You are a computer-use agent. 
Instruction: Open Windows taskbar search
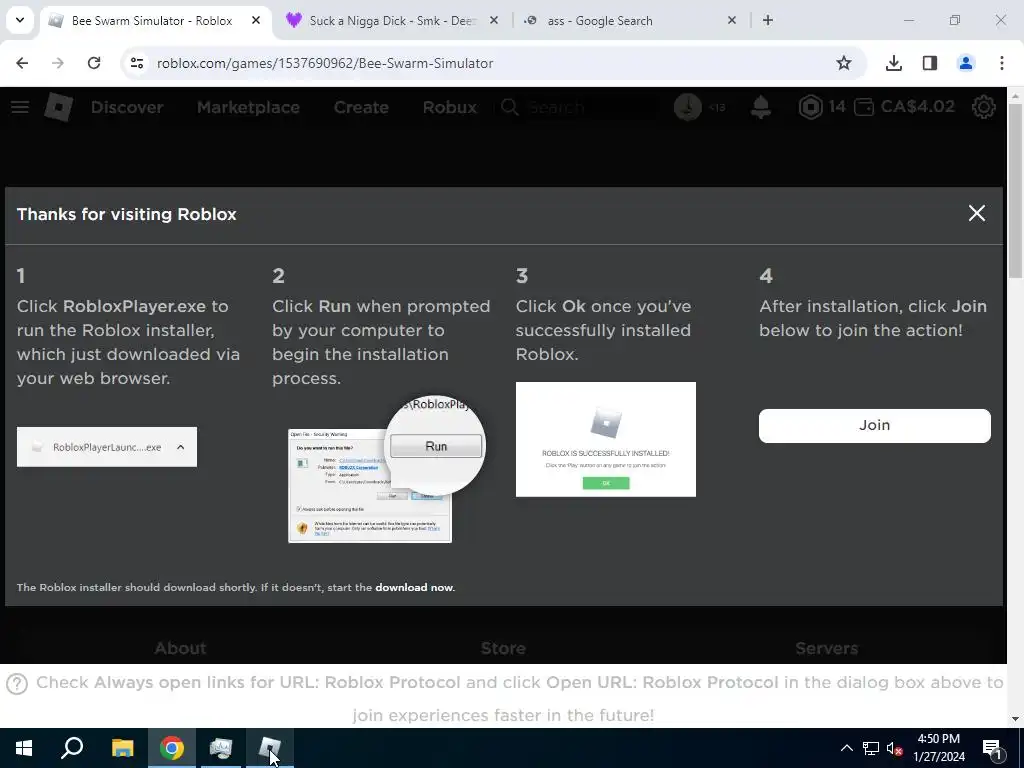[x=72, y=748]
